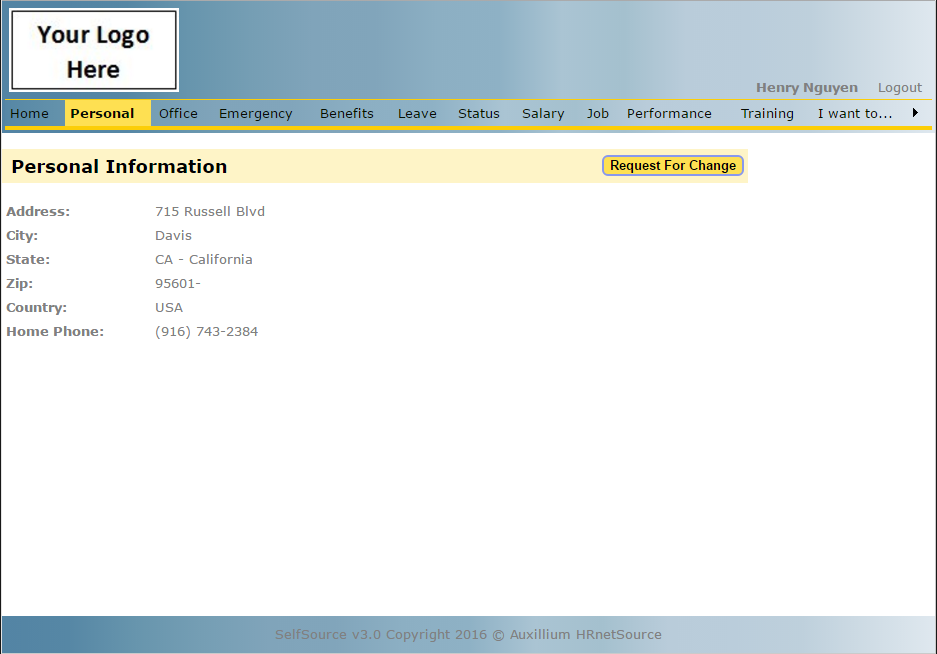
Task: Click the phone number (916) 743-2384
Action: click(207, 331)
